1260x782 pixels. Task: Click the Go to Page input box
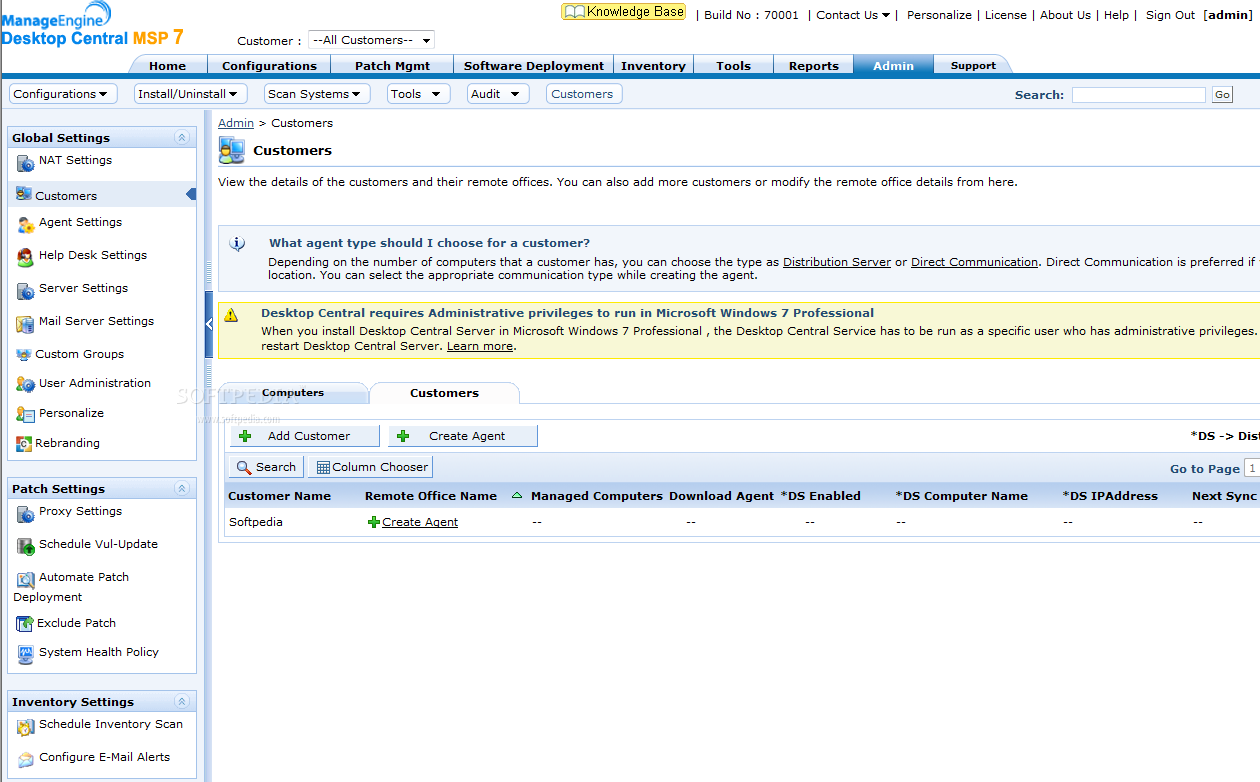pos(1252,468)
